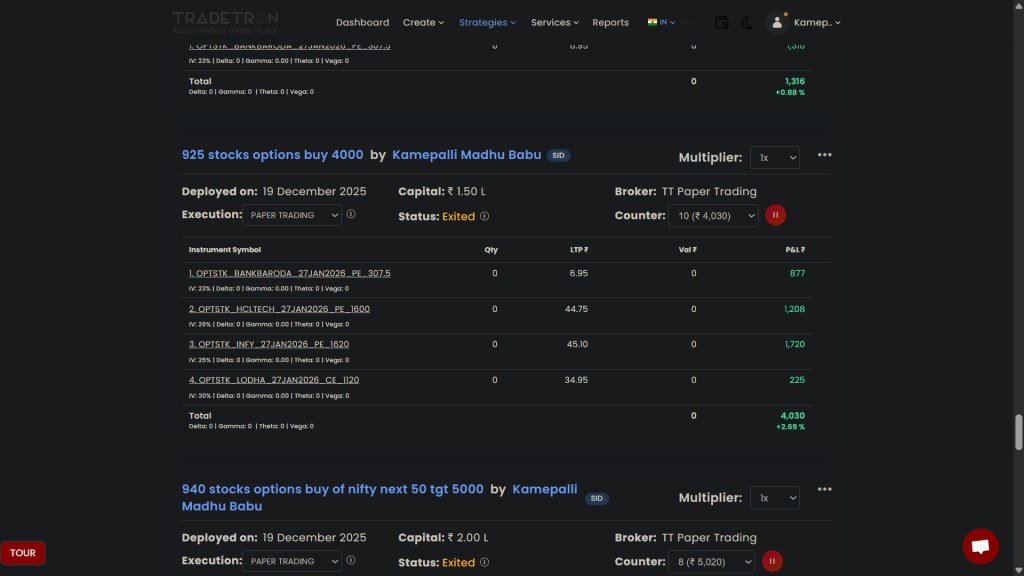Open the chat support bubble
The image size is (1024, 576).
980,546
